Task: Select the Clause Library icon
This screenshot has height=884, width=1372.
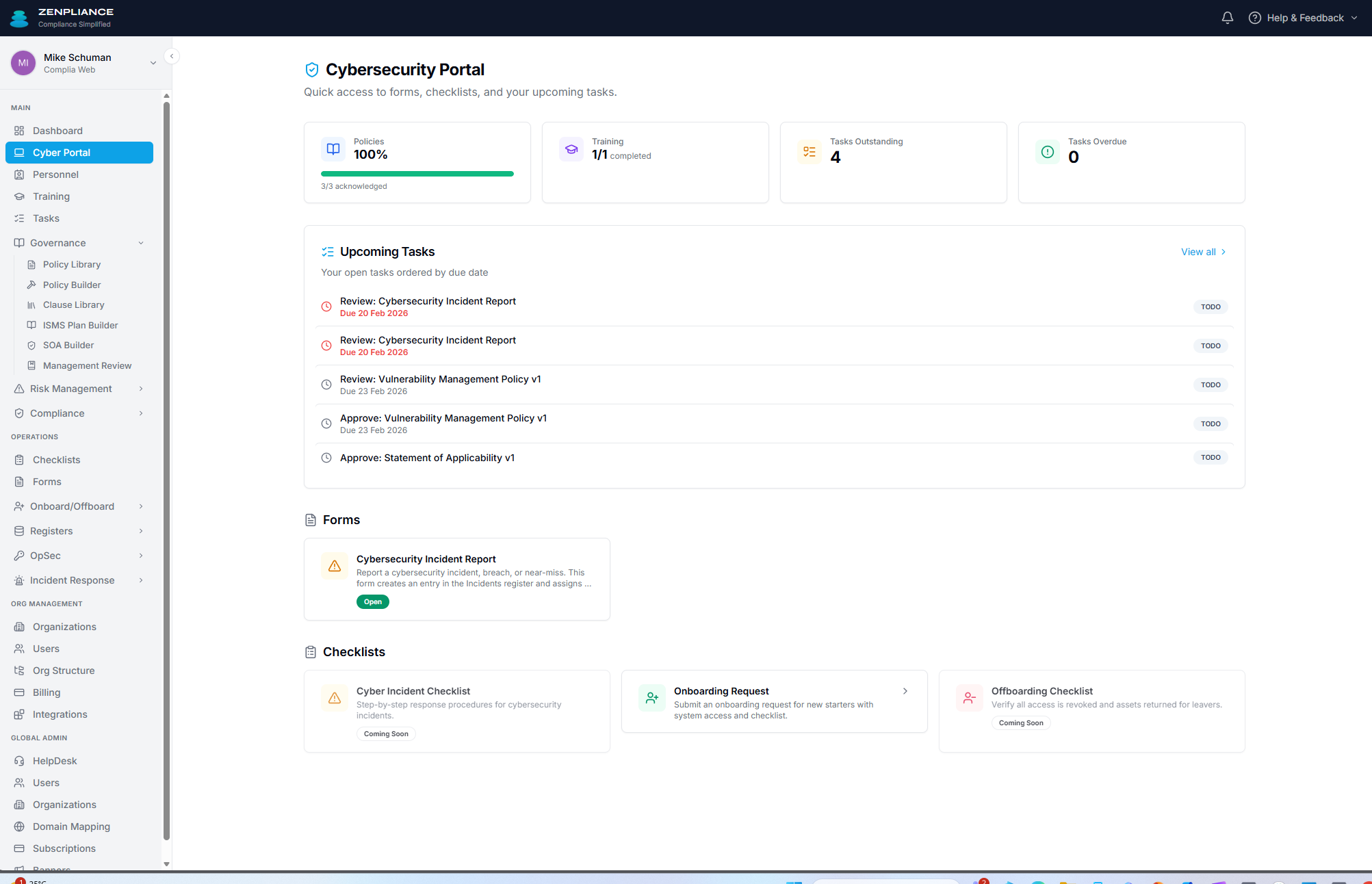Action: pos(31,304)
